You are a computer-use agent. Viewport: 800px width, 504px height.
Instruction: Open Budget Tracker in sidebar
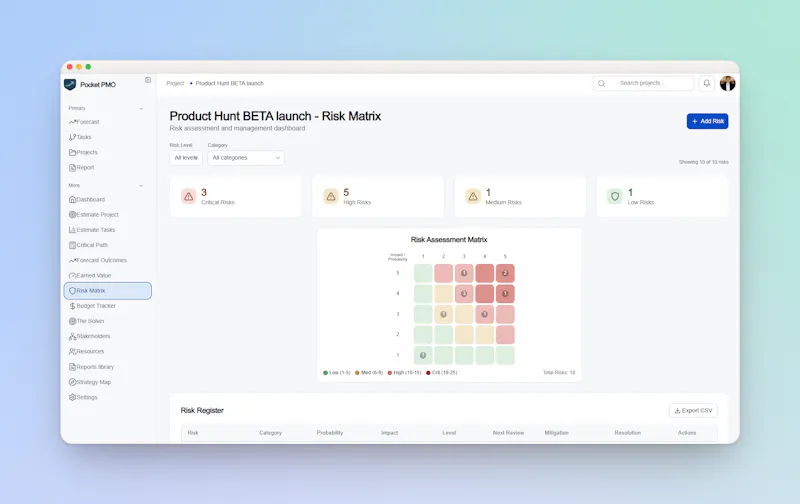point(92,306)
